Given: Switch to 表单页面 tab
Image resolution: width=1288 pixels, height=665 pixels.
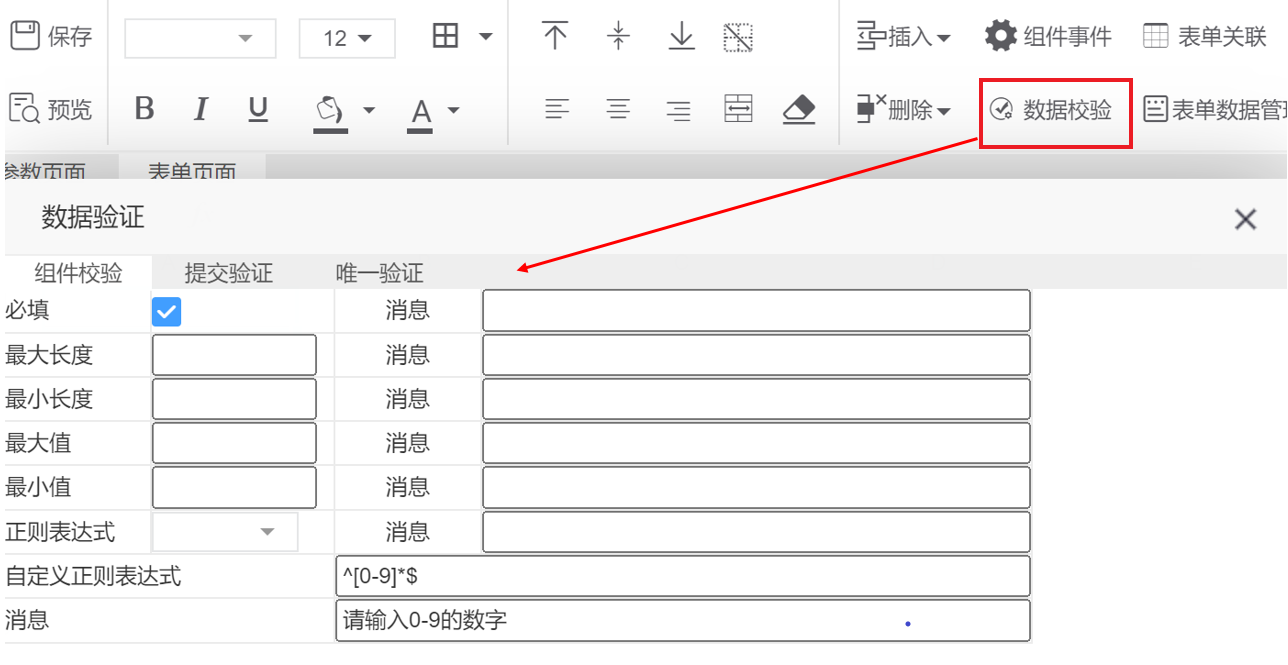Looking at the screenshot, I should coord(192,170).
